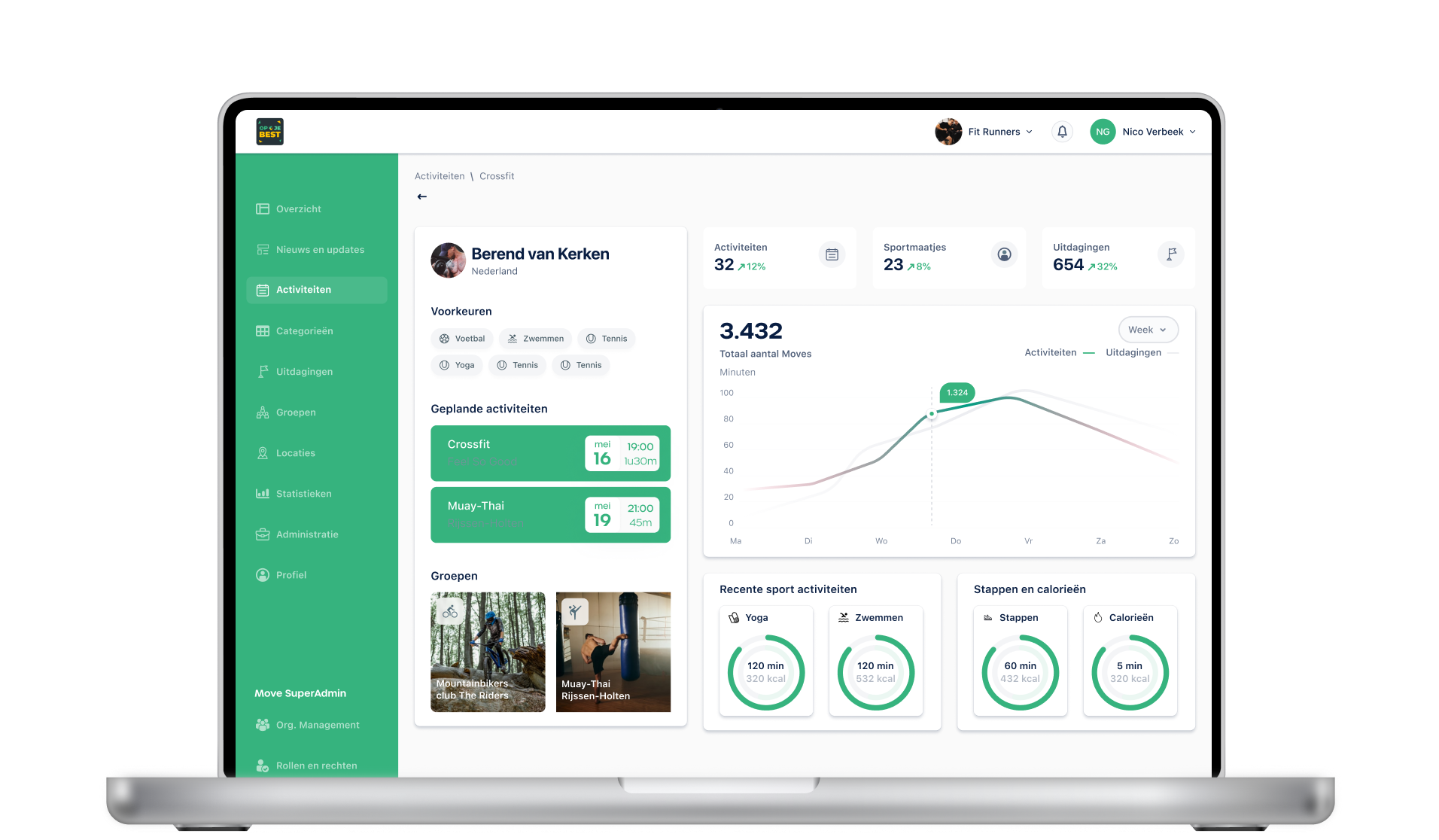
Task: Open the Week period dropdown
Action: 1148,330
